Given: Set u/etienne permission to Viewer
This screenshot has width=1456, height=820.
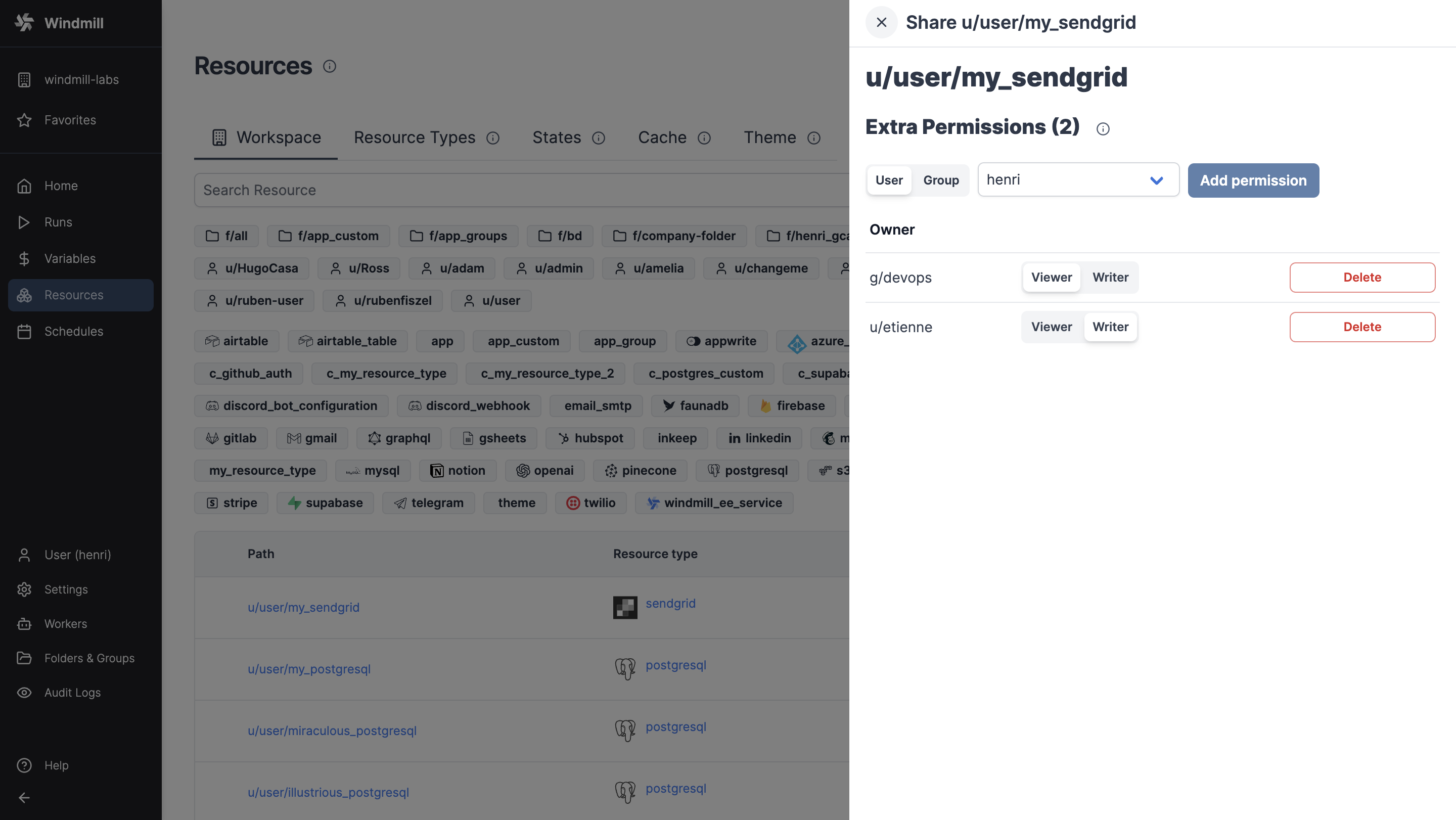Looking at the screenshot, I should click(x=1051, y=327).
